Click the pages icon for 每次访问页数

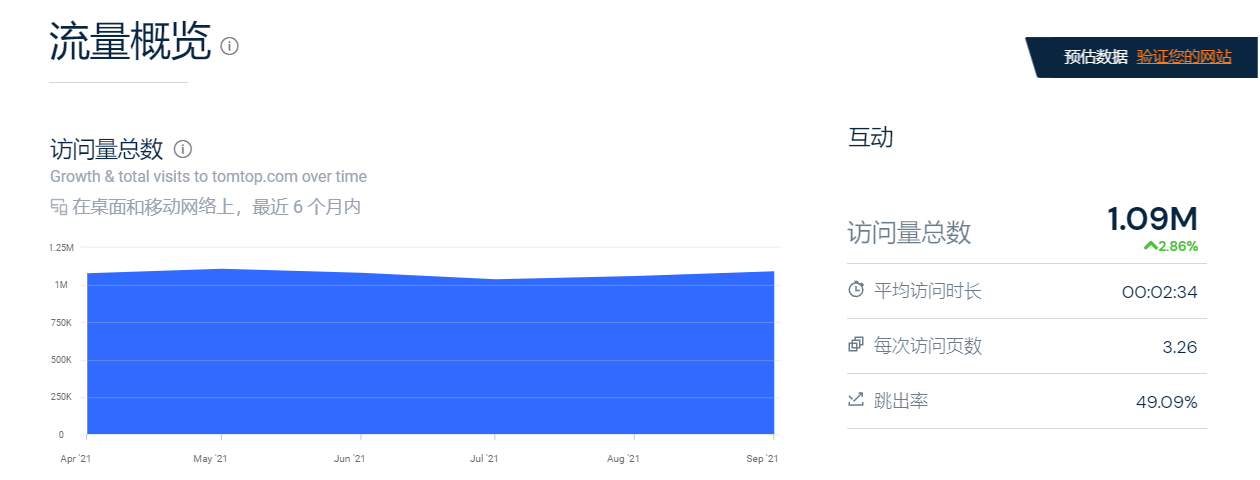(x=856, y=345)
